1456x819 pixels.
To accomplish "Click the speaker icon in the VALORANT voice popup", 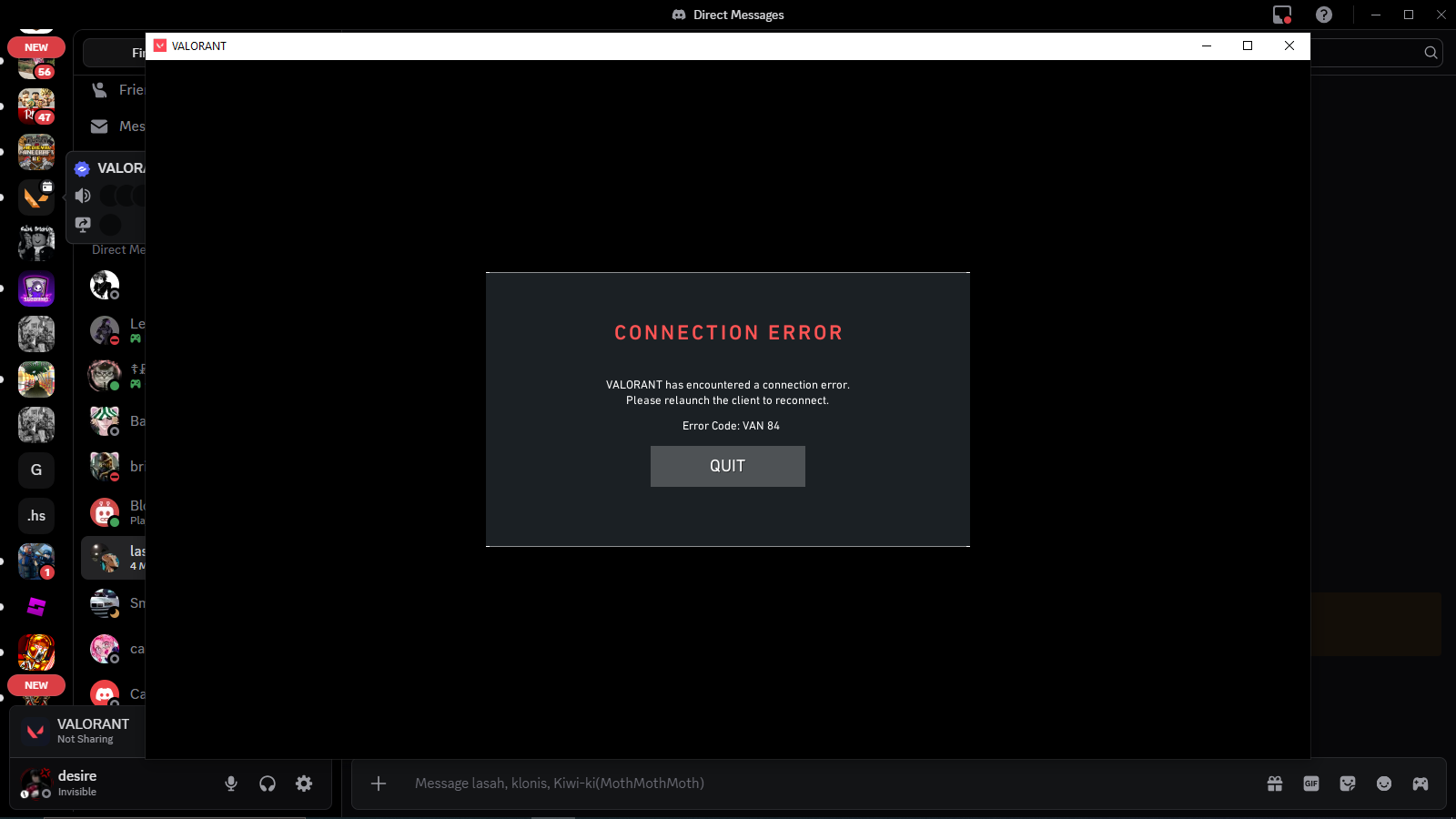I will point(83,196).
